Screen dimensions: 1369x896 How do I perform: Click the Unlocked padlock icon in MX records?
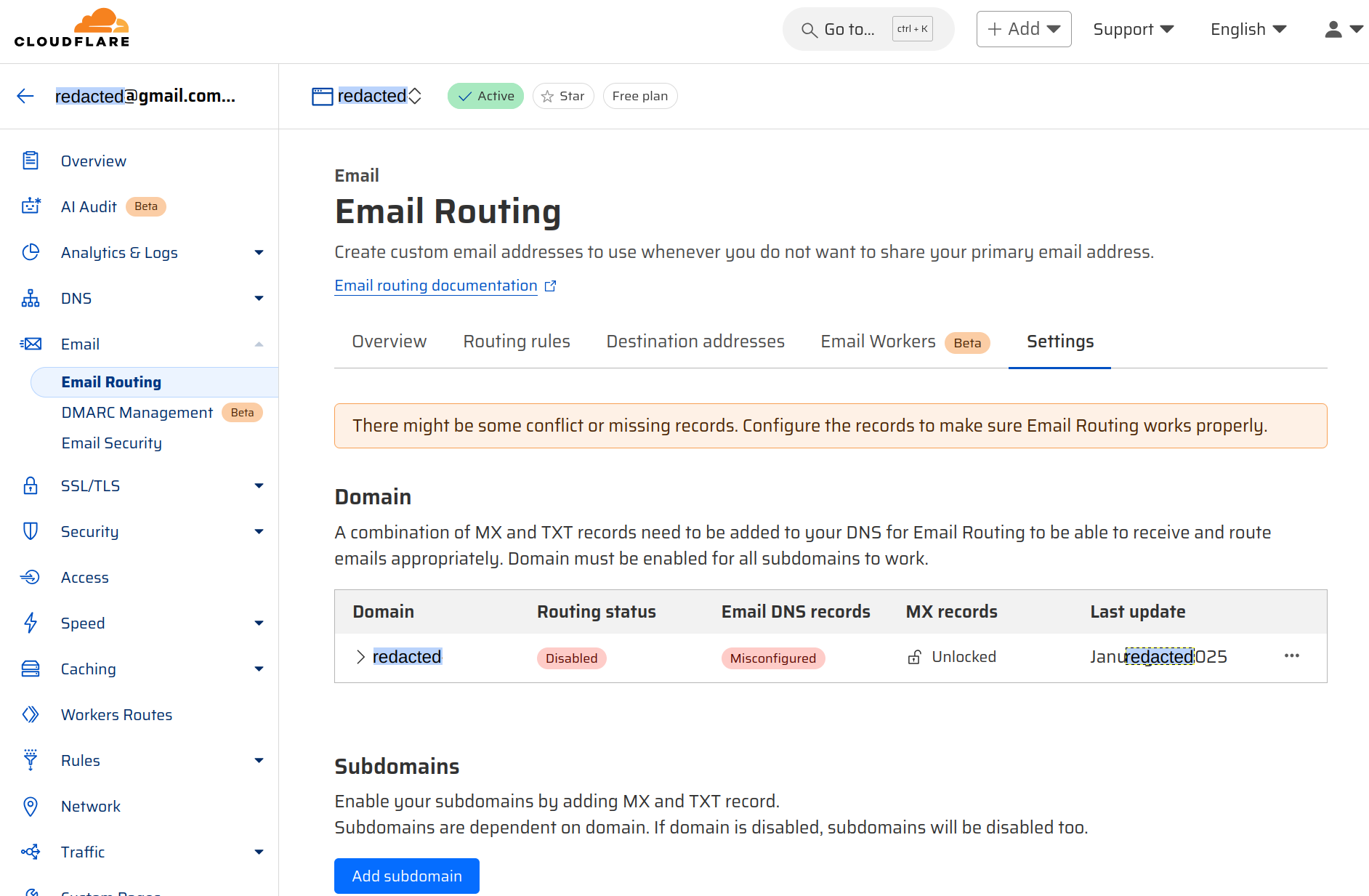[x=915, y=657]
